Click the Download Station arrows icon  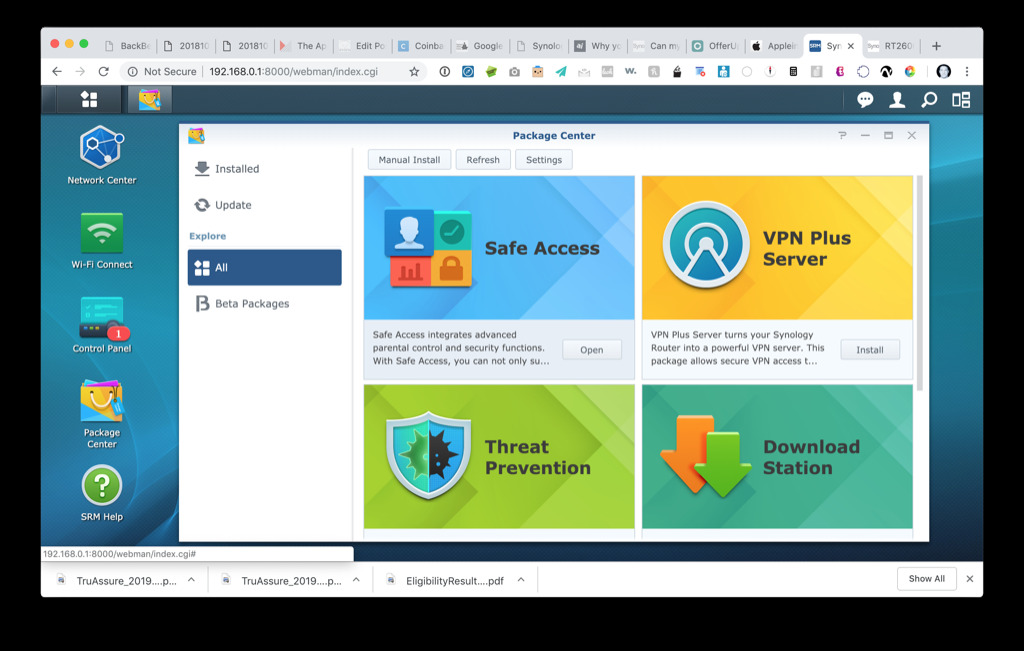click(x=705, y=455)
